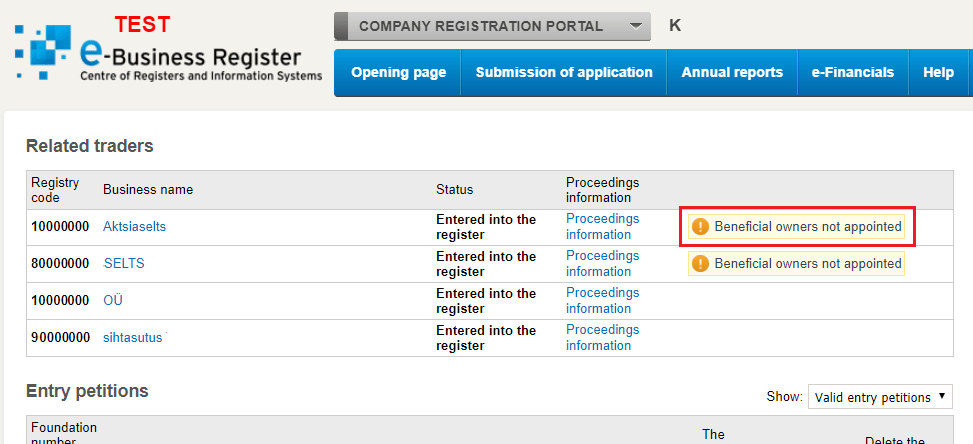This screenshot has width=973, height=444.
Task: Click warning icon in Aktsiaselts row
Action: point(700,227)
